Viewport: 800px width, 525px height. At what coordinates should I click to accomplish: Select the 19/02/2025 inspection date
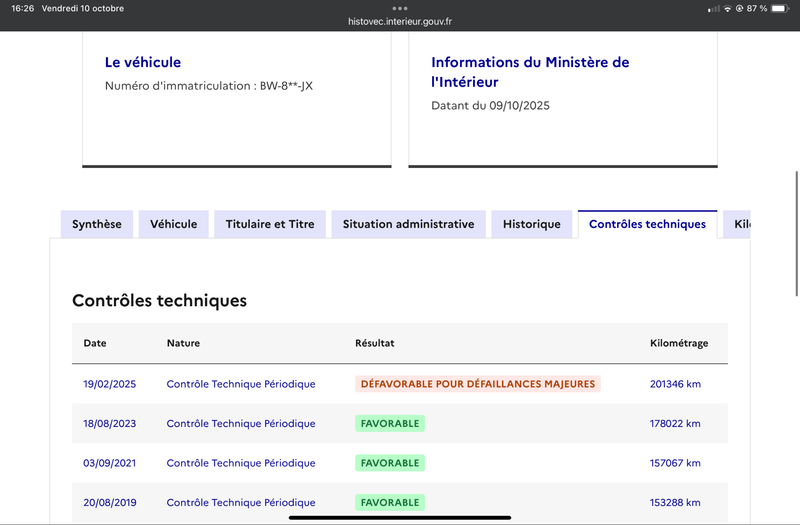coord(109,384)
